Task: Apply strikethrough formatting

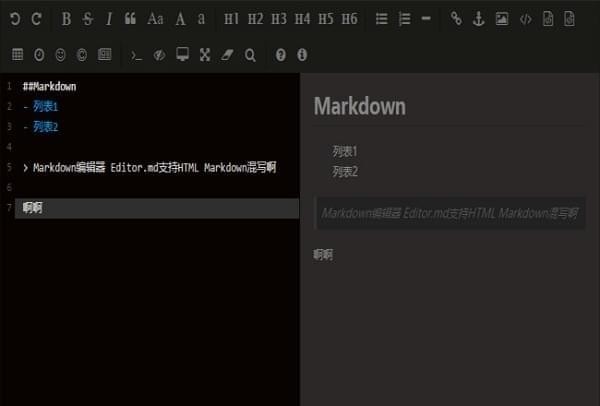Action: tap(88, 19)
